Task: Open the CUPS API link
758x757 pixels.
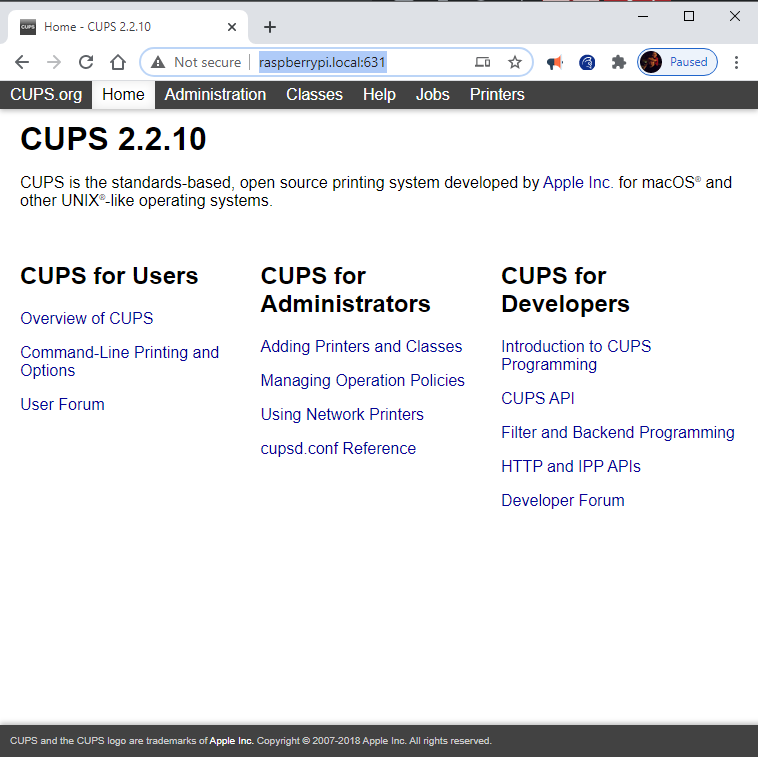Action: (538, 398)
